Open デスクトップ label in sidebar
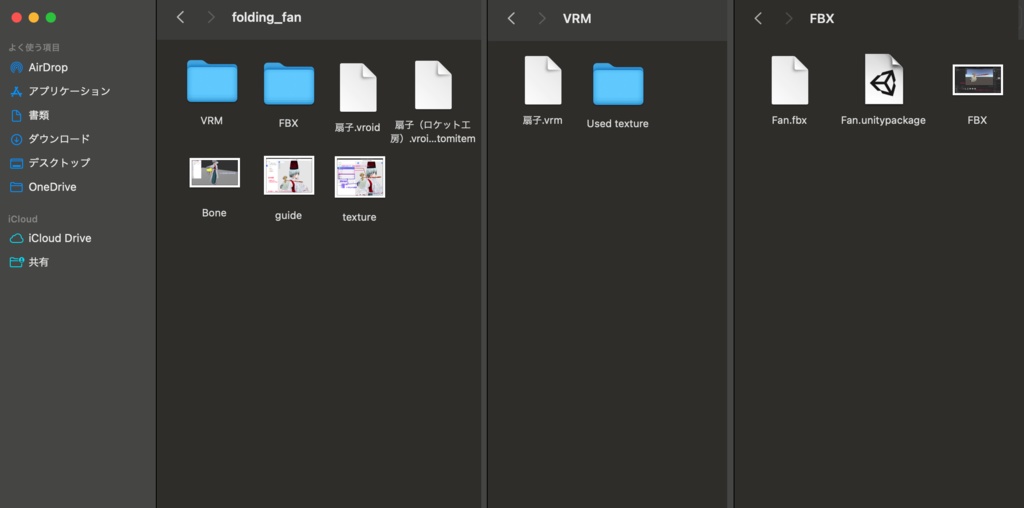The image size is (1024, 508). (x=59, y=163)
